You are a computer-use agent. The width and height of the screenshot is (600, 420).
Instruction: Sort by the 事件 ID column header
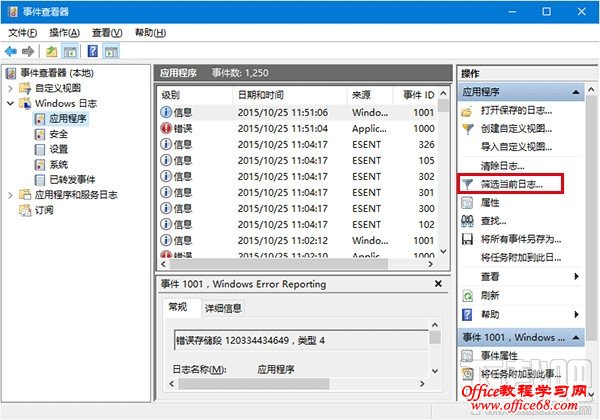coord(415,95)
